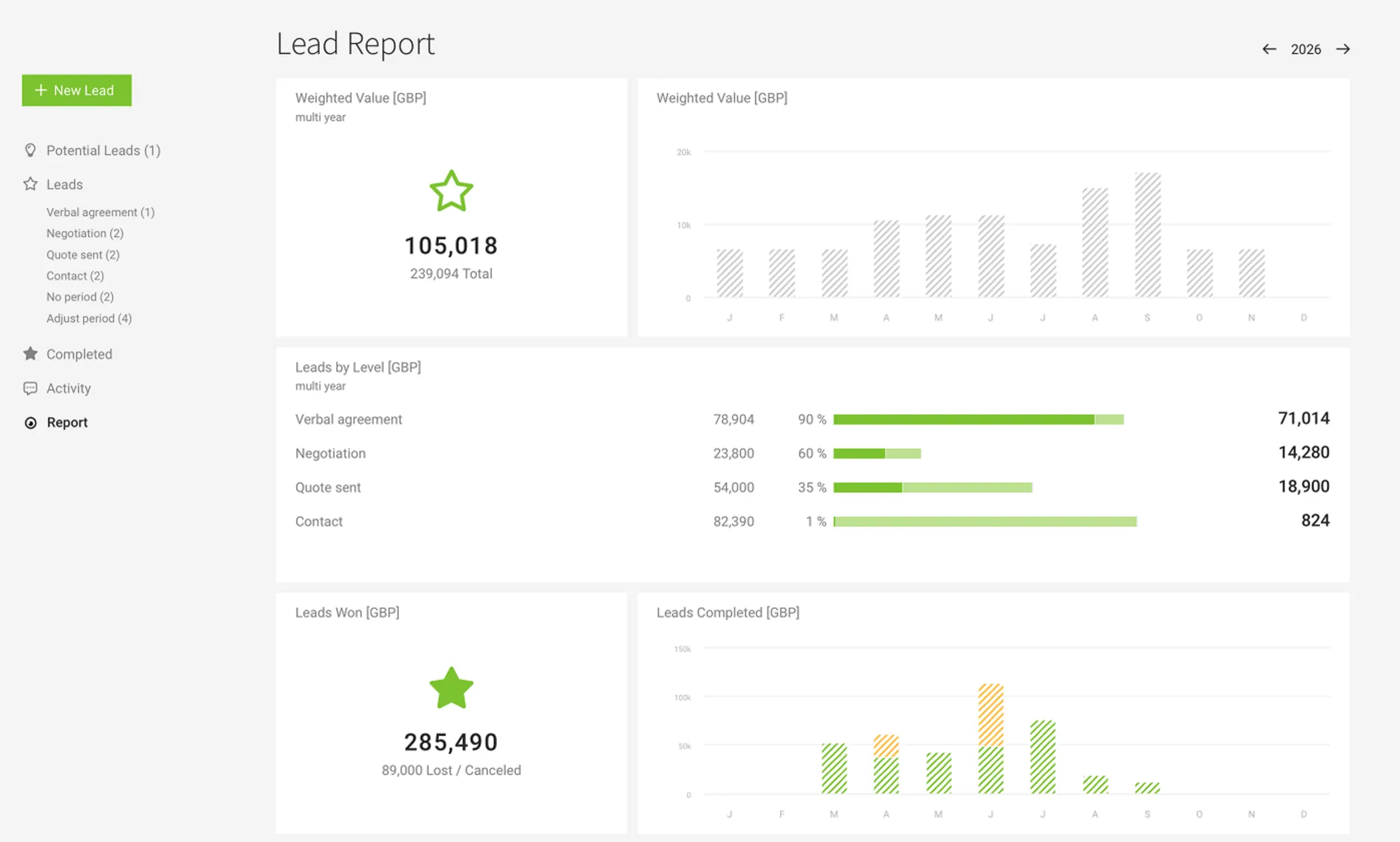1400x842 pixels.
Task: Click the 82,390 Contact value
Action: pos(733,521)
